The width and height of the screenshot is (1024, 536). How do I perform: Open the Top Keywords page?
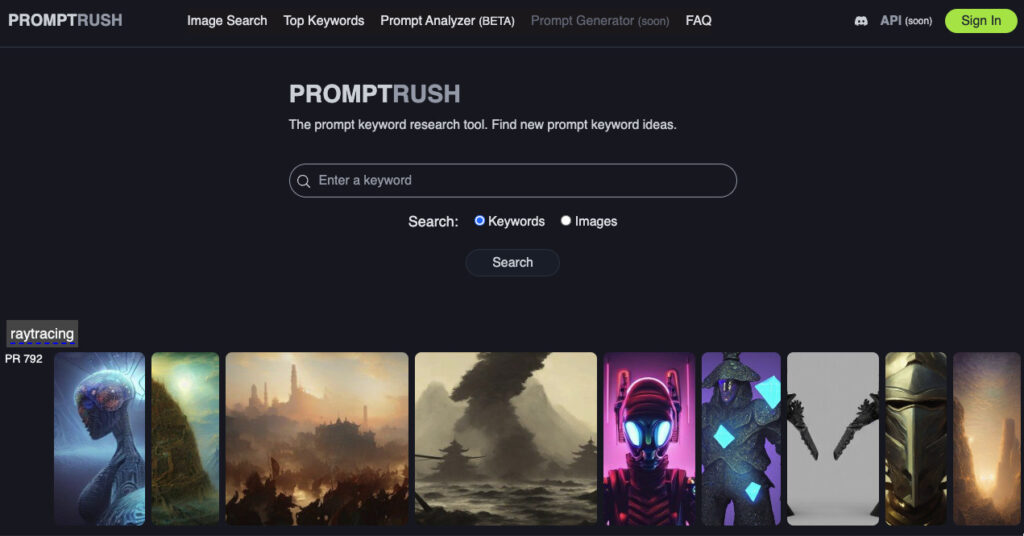(x=324, y=21)
